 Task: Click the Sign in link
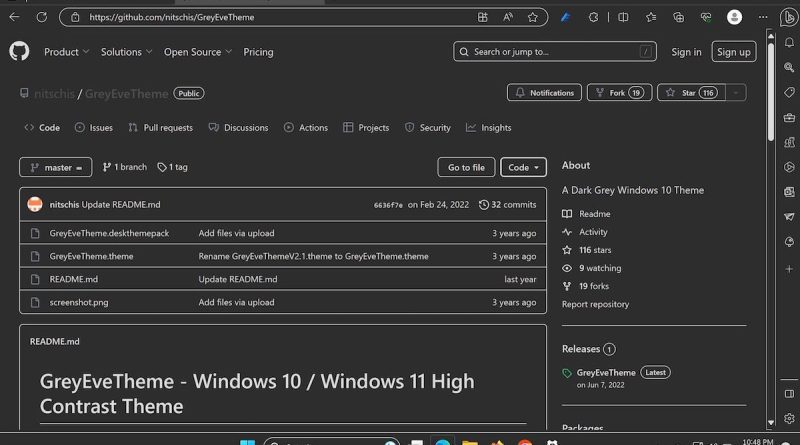click(x=686, y=52)
